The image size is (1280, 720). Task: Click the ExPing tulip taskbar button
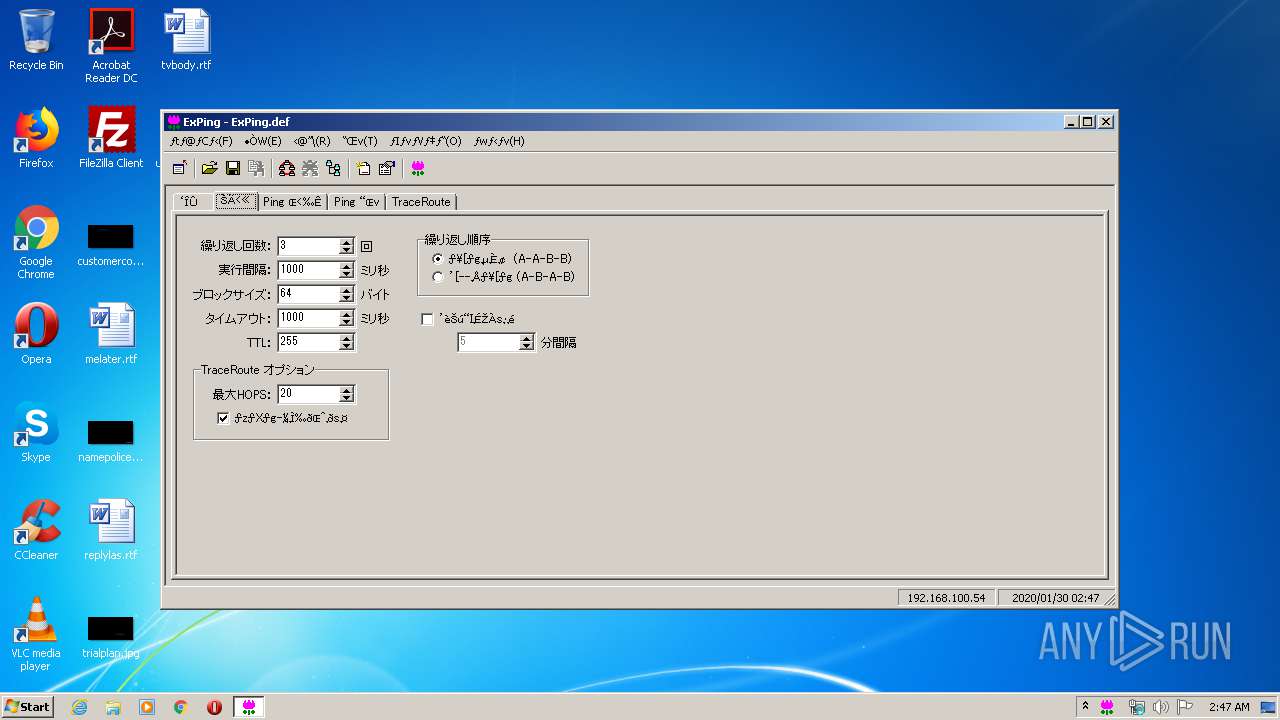(249, 707)
